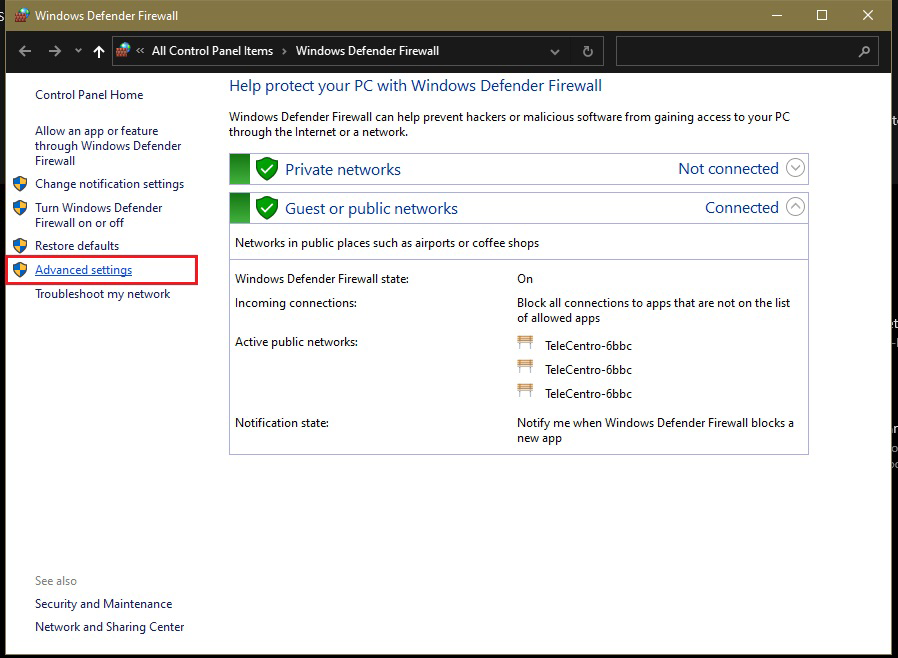Image resolution: width=898 pixels, height=658 pixels.
Task: Open the recent locations chevron
Action: point(78,51)
